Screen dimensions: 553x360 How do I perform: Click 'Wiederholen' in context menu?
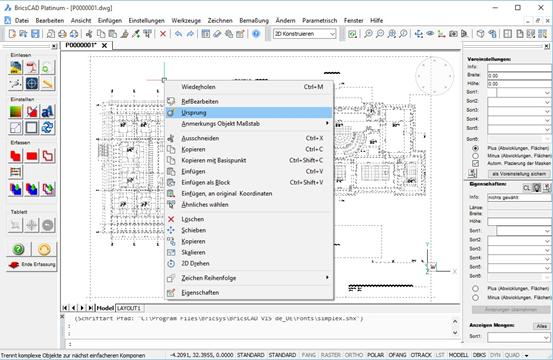click(249, 87)
